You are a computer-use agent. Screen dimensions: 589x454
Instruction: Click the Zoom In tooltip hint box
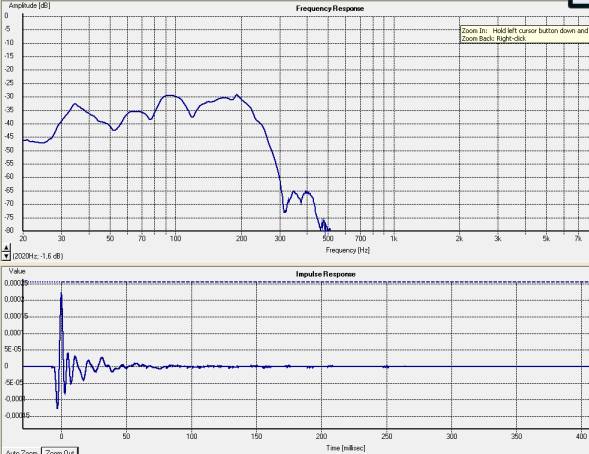(524, 35)
